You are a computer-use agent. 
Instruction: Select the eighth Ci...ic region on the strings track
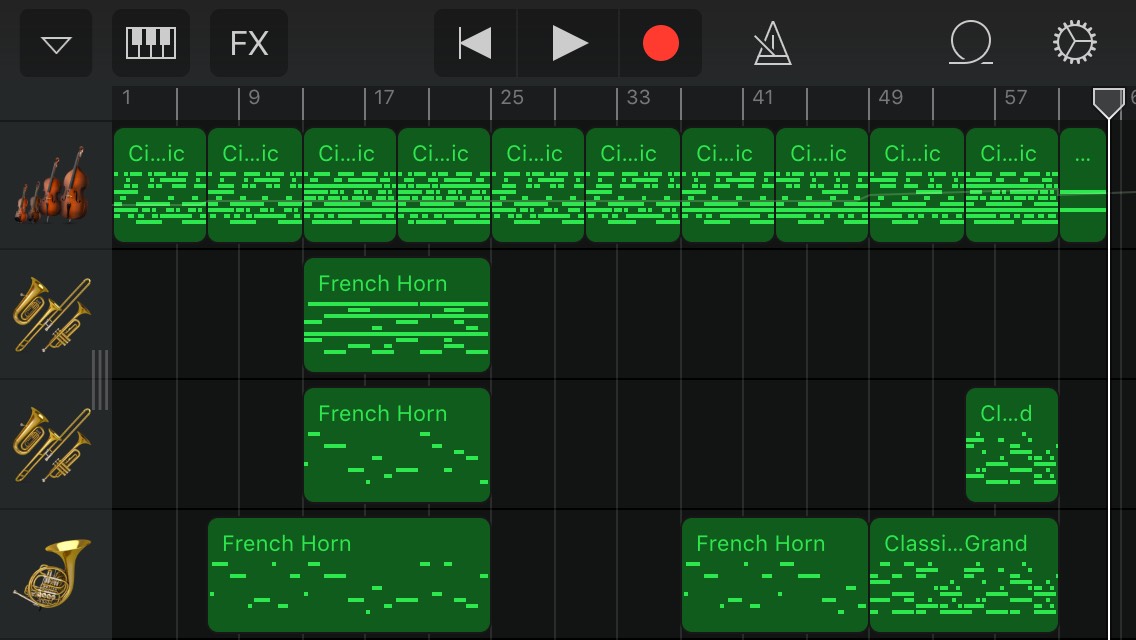(822, 185)
